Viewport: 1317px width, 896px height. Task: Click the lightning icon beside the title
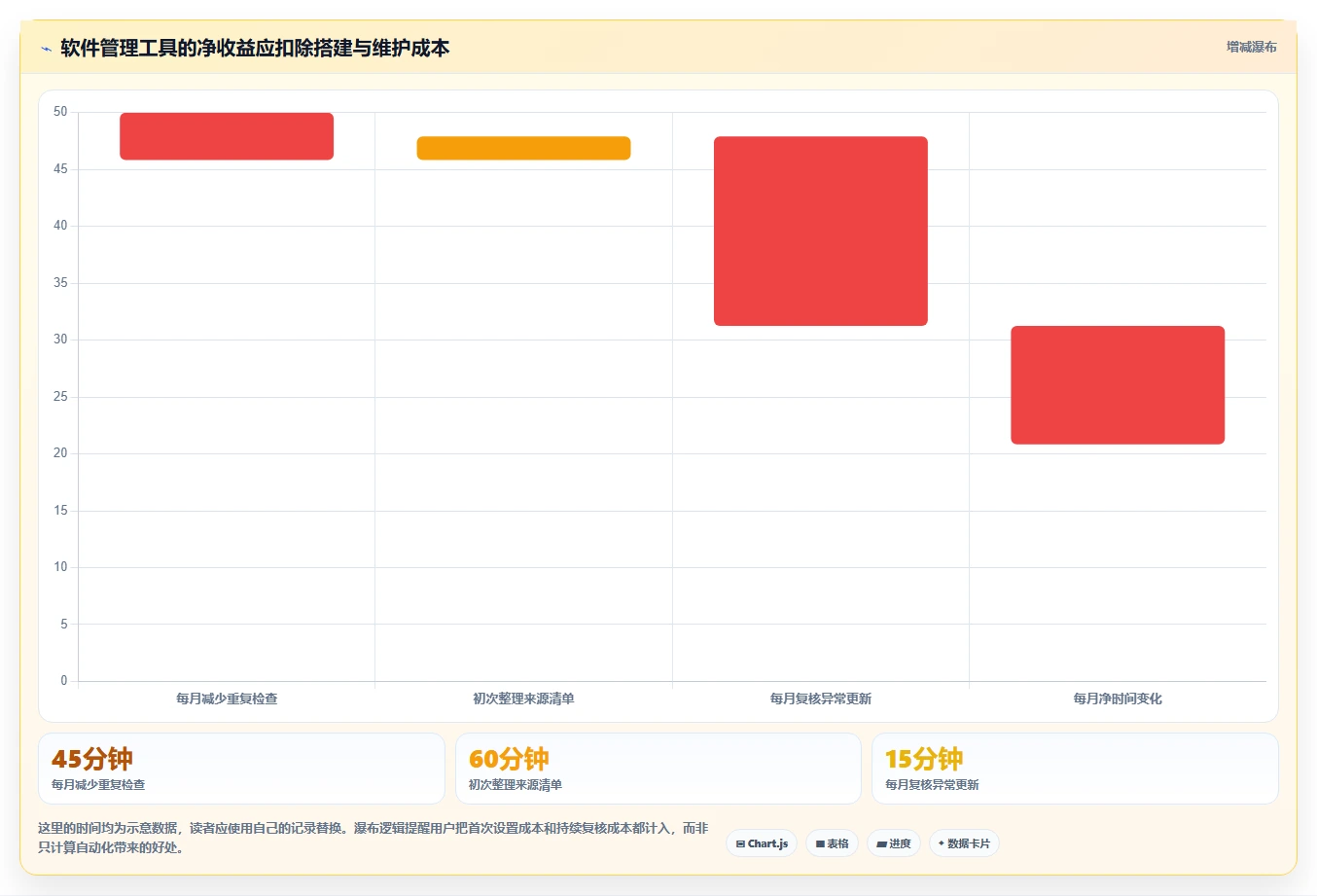click(46, 49)
